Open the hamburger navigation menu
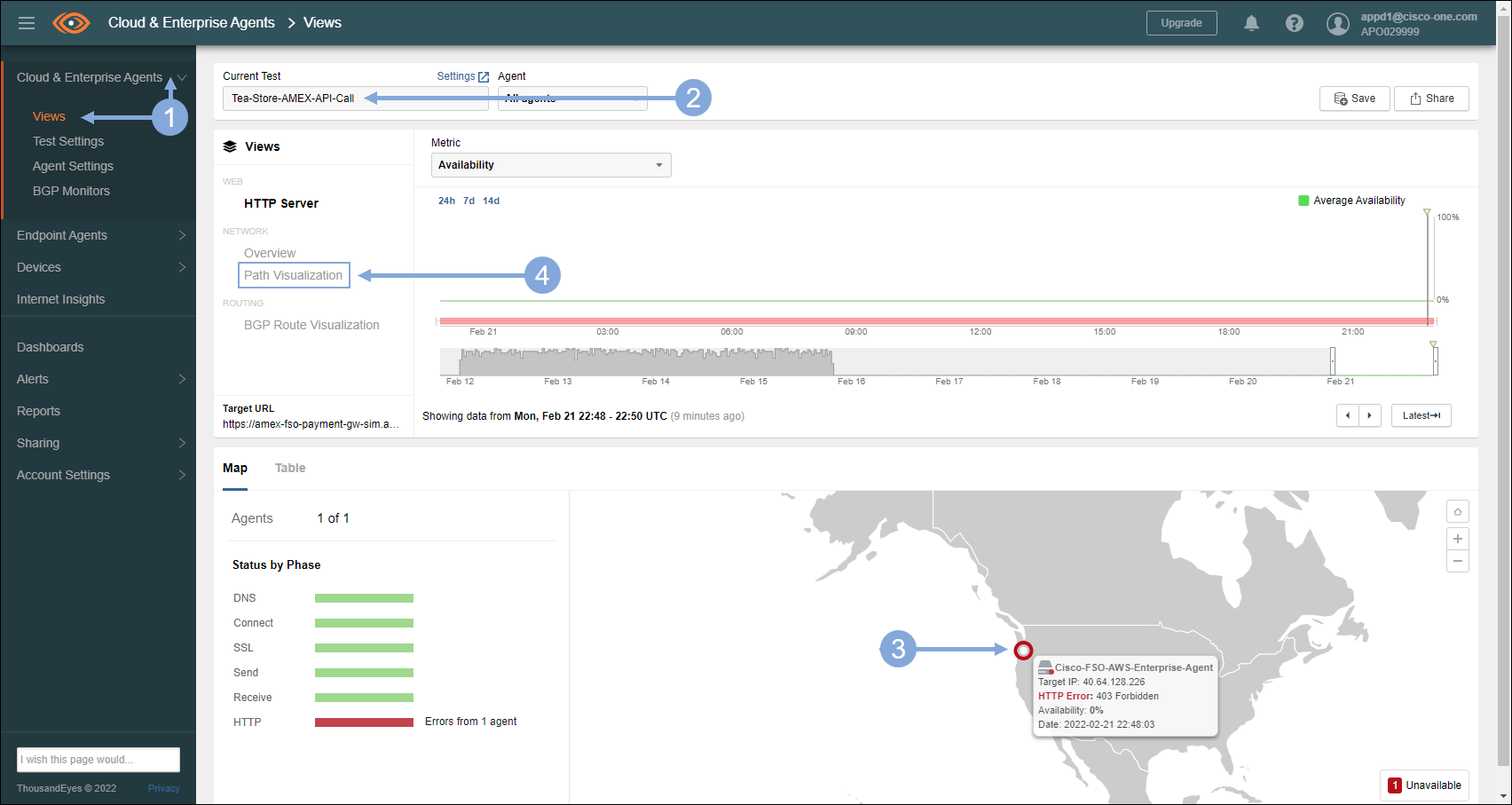Screen dimensions: 1512x805 point(27,23)
